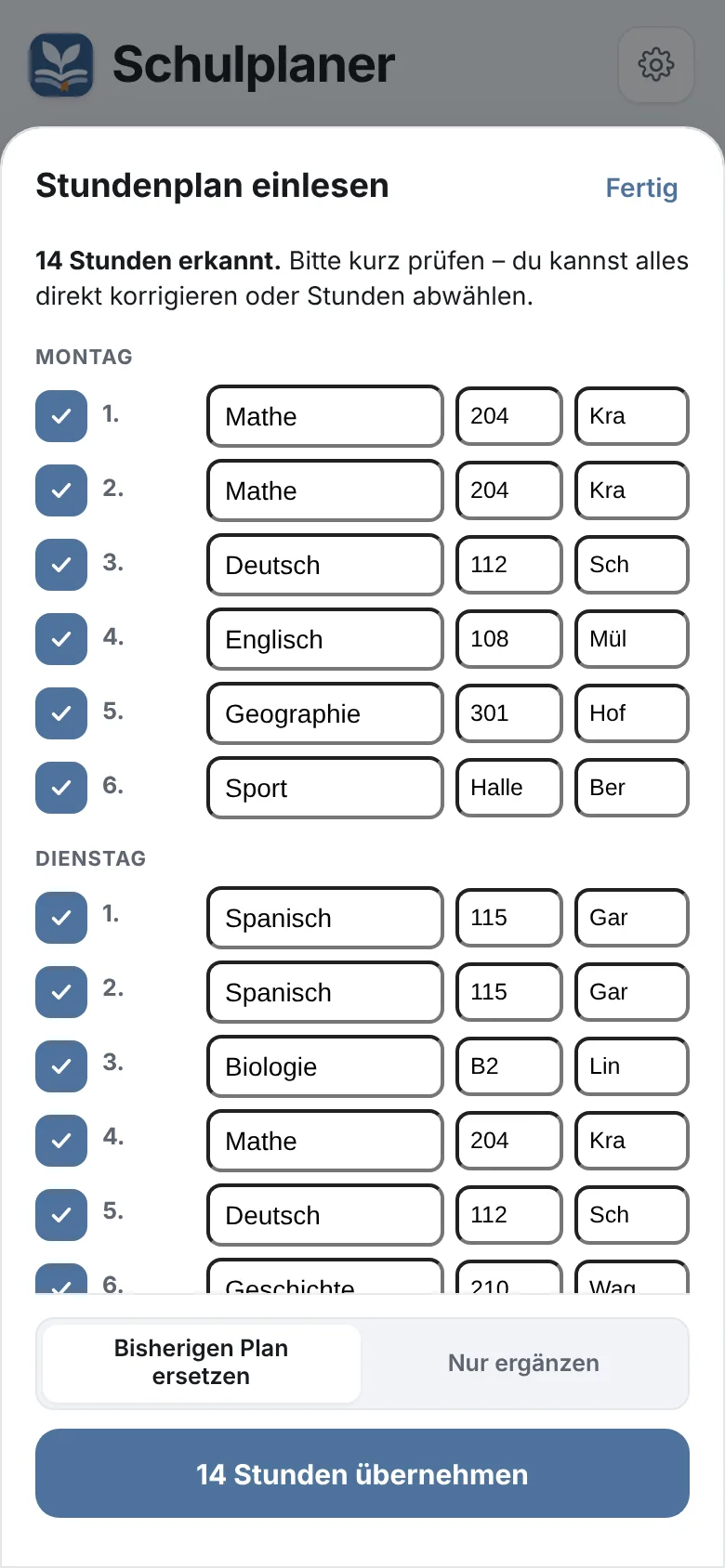
Task: Tap '14 Stunden übernehmen' button
Action: click(x=362, y=1473)
